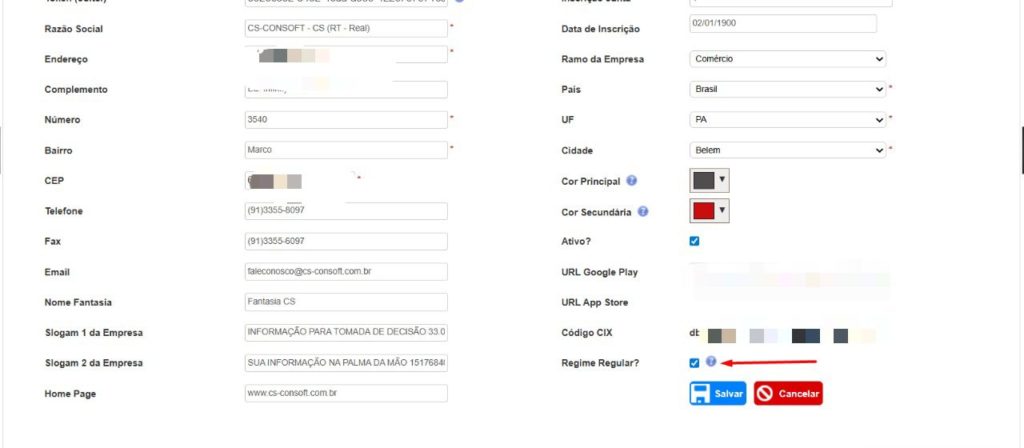The width and height of the screenshot is (1024, 448).
Task: Click the Home Page URL field
Action: (345, 394)
